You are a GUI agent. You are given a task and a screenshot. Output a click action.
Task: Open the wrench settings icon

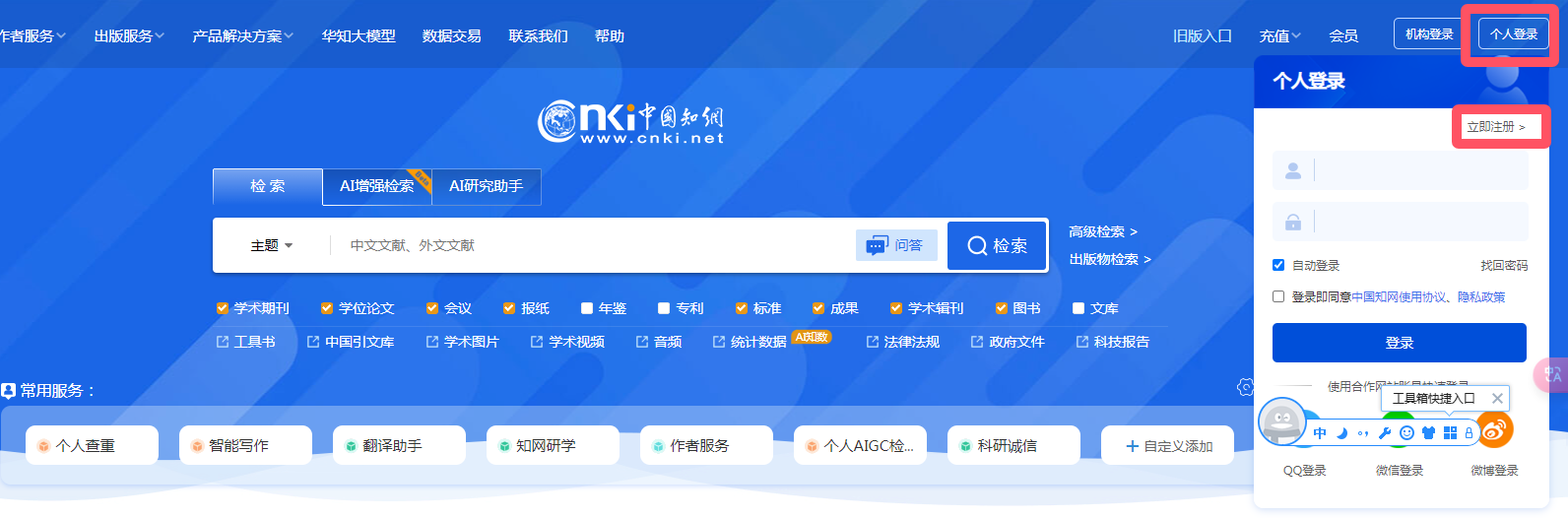[1385, 433]
